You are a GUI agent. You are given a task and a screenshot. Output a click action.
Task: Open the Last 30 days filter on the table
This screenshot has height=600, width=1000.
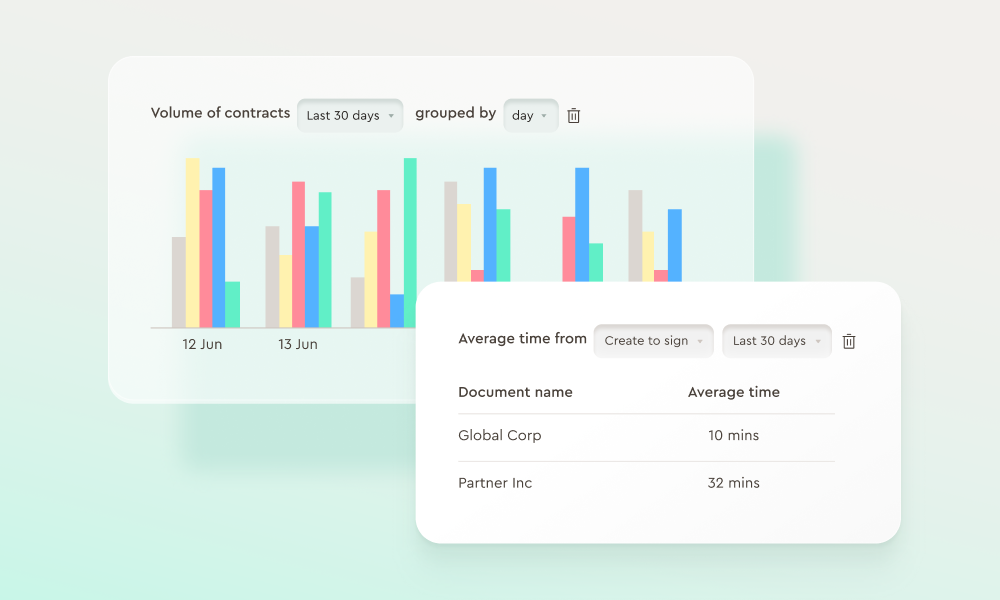[x=776, y=341]
